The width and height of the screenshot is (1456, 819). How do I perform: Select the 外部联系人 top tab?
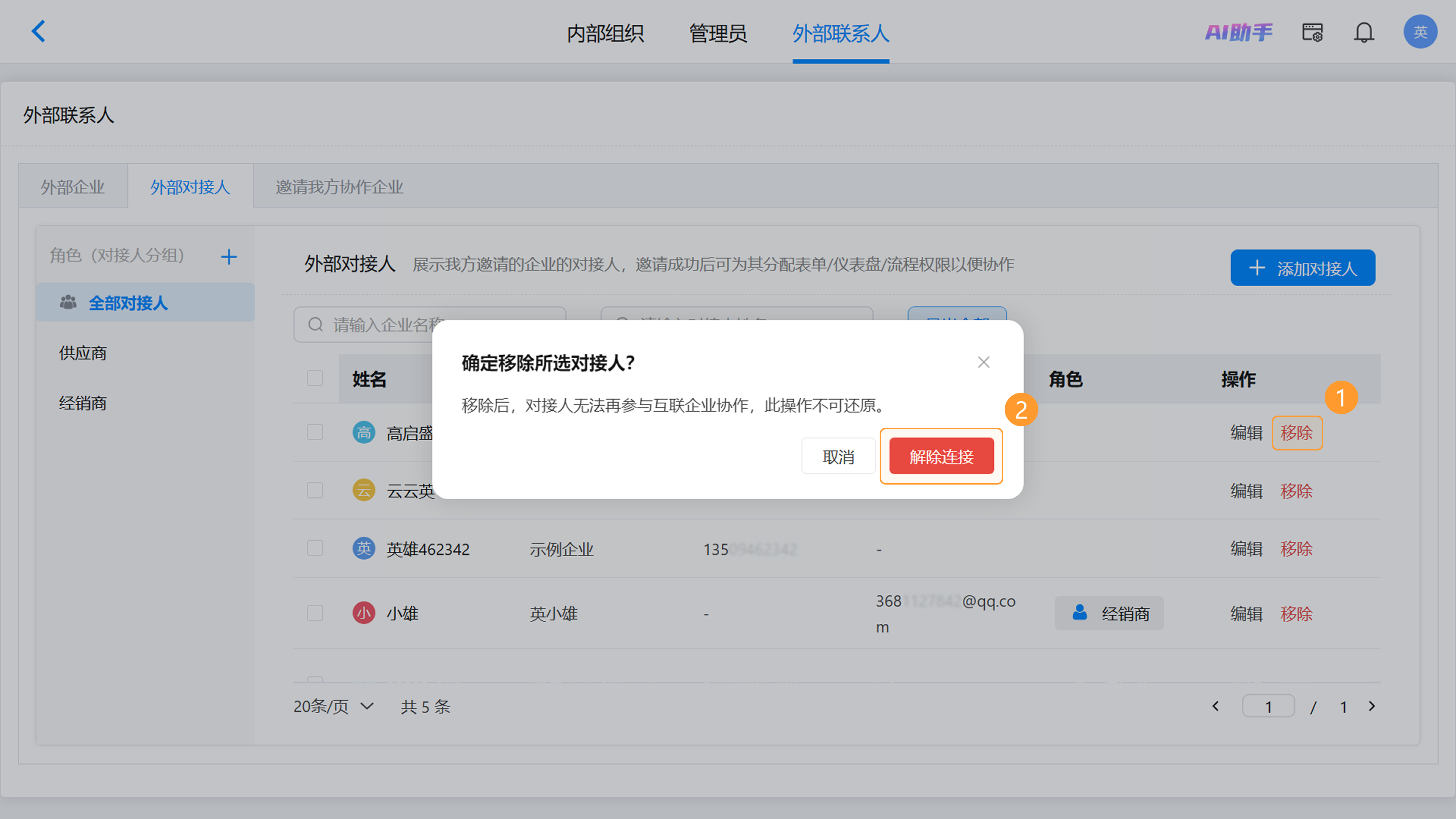pyautogui.click(x=841, y=33)
